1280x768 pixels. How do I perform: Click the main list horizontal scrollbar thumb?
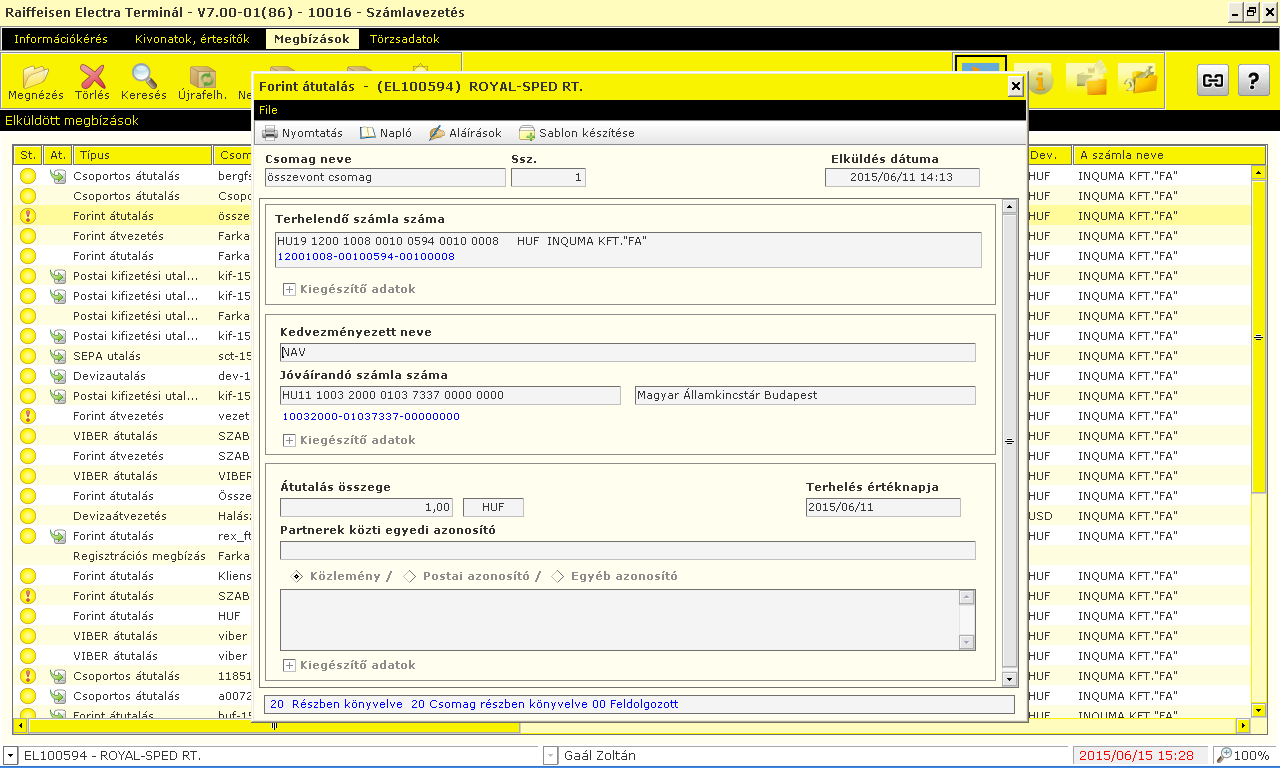274,726
